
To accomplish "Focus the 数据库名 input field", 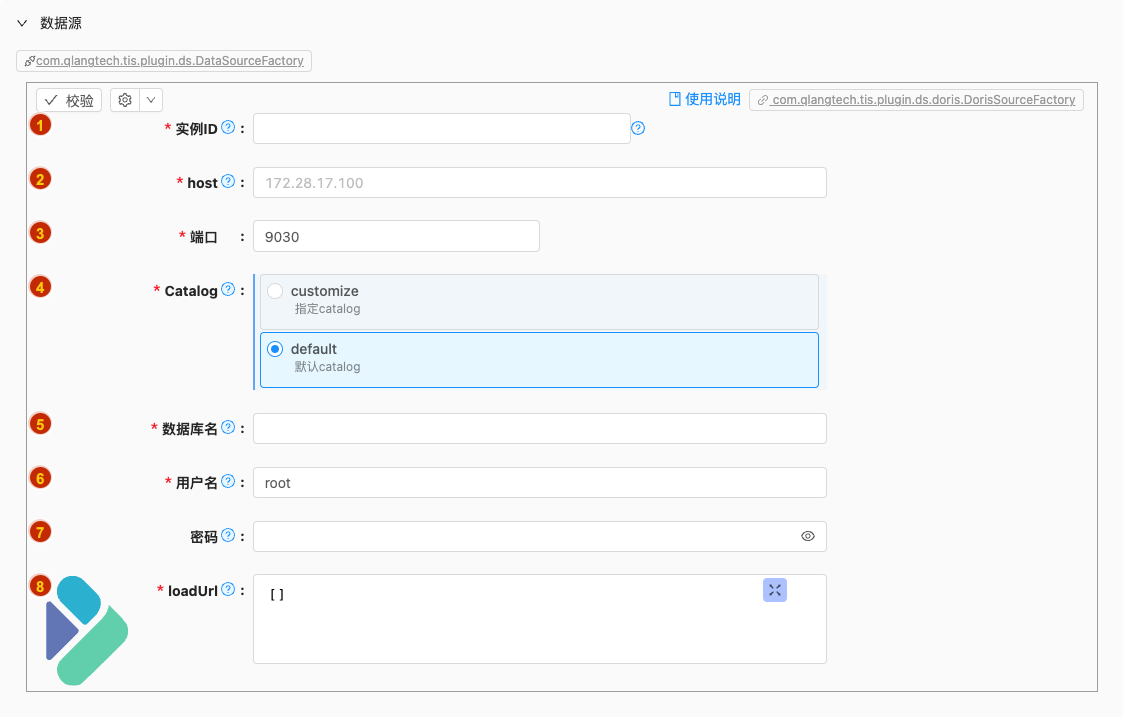I will click(540, 428).
